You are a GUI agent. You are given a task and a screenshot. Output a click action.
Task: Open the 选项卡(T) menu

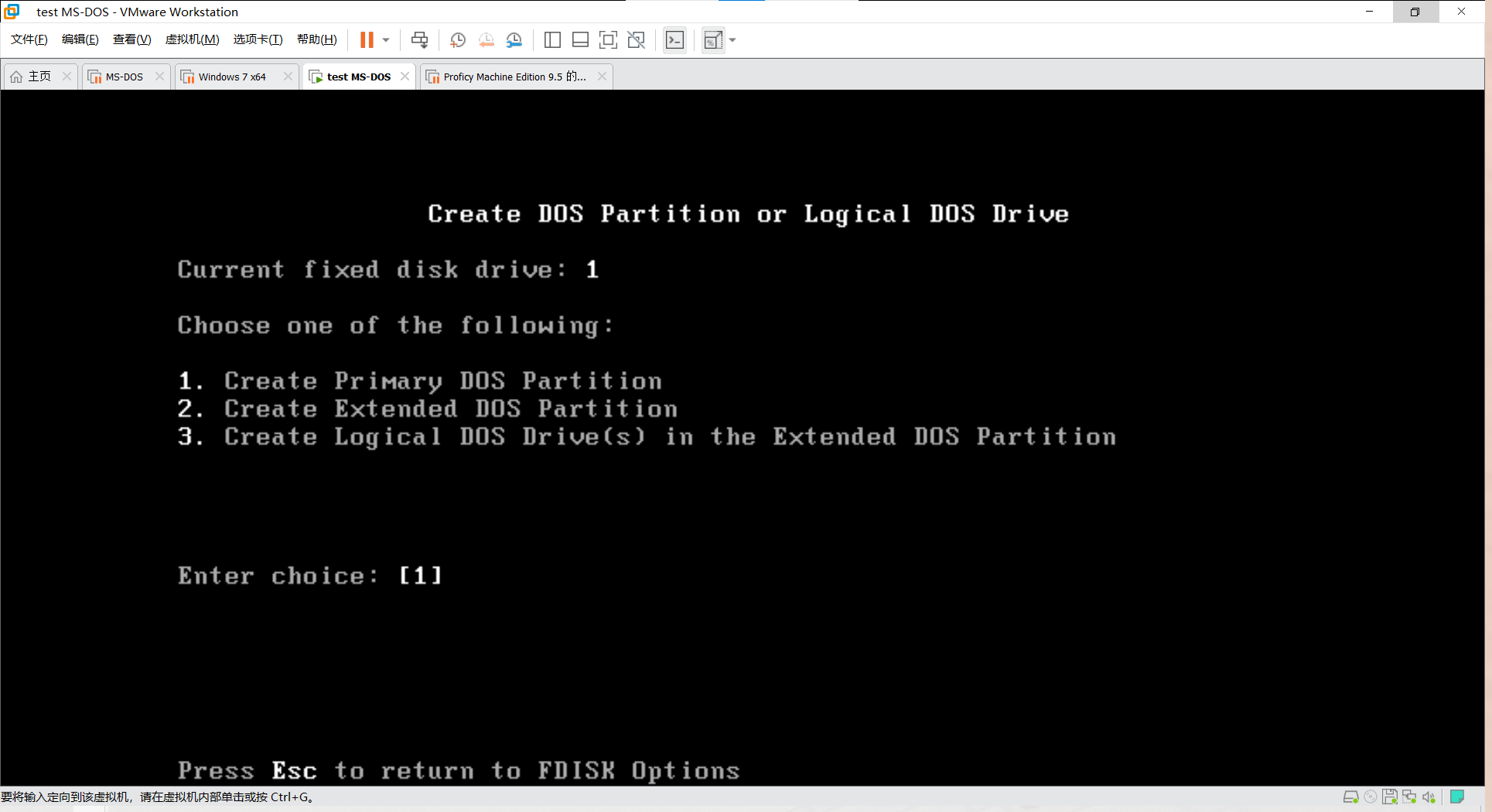(x=258, y=39)
